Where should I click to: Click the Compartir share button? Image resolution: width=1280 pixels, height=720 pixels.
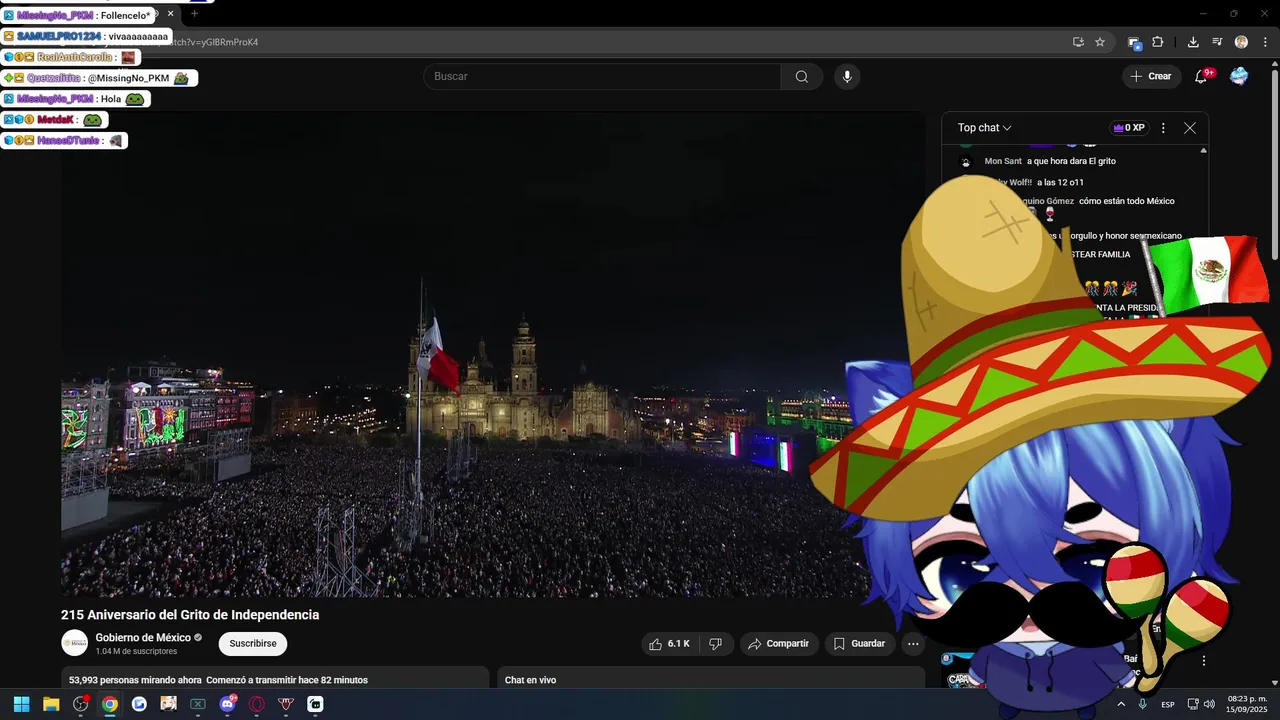(779, 644)
